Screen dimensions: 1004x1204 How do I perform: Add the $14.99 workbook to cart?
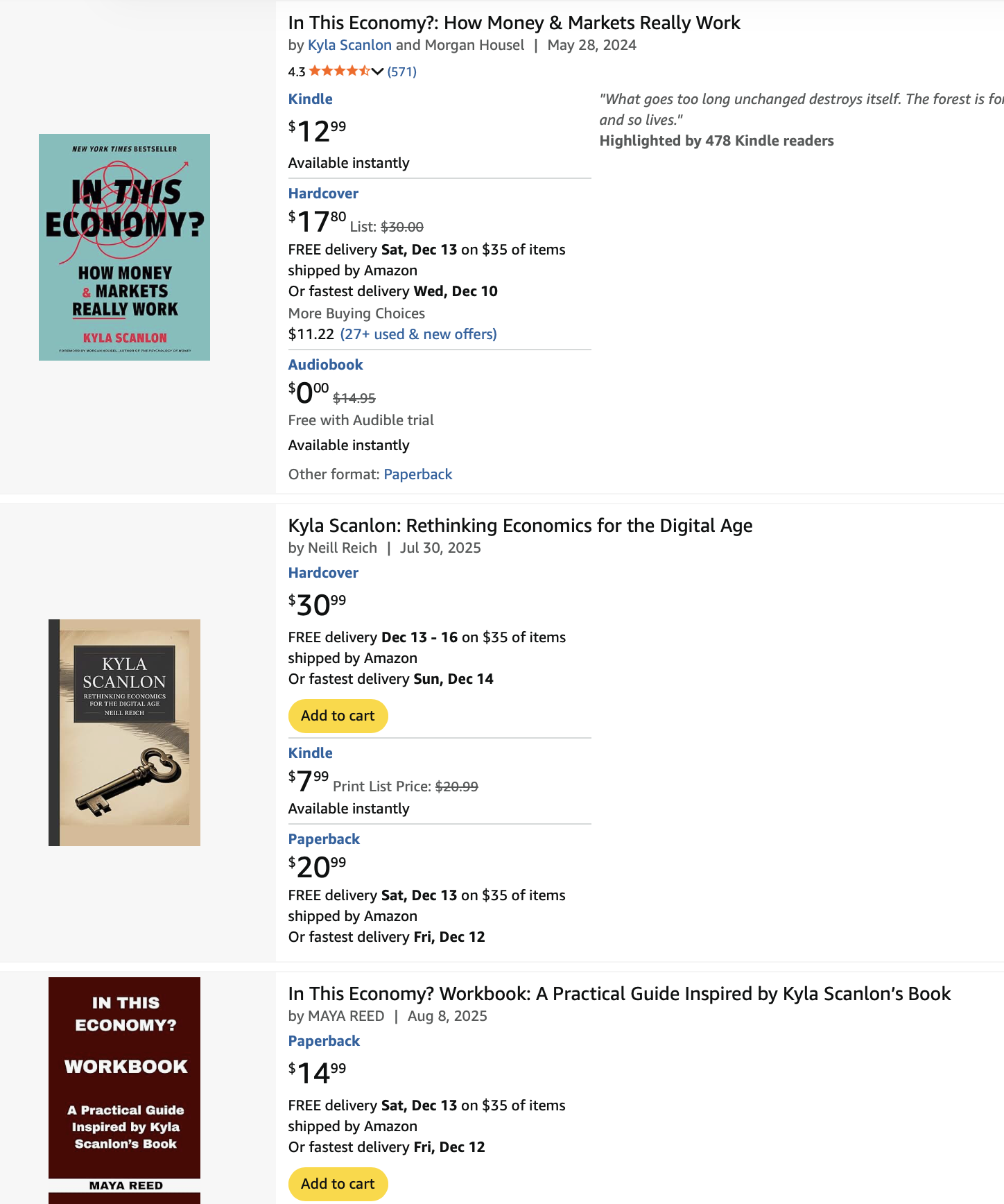tap(338, 1184)
